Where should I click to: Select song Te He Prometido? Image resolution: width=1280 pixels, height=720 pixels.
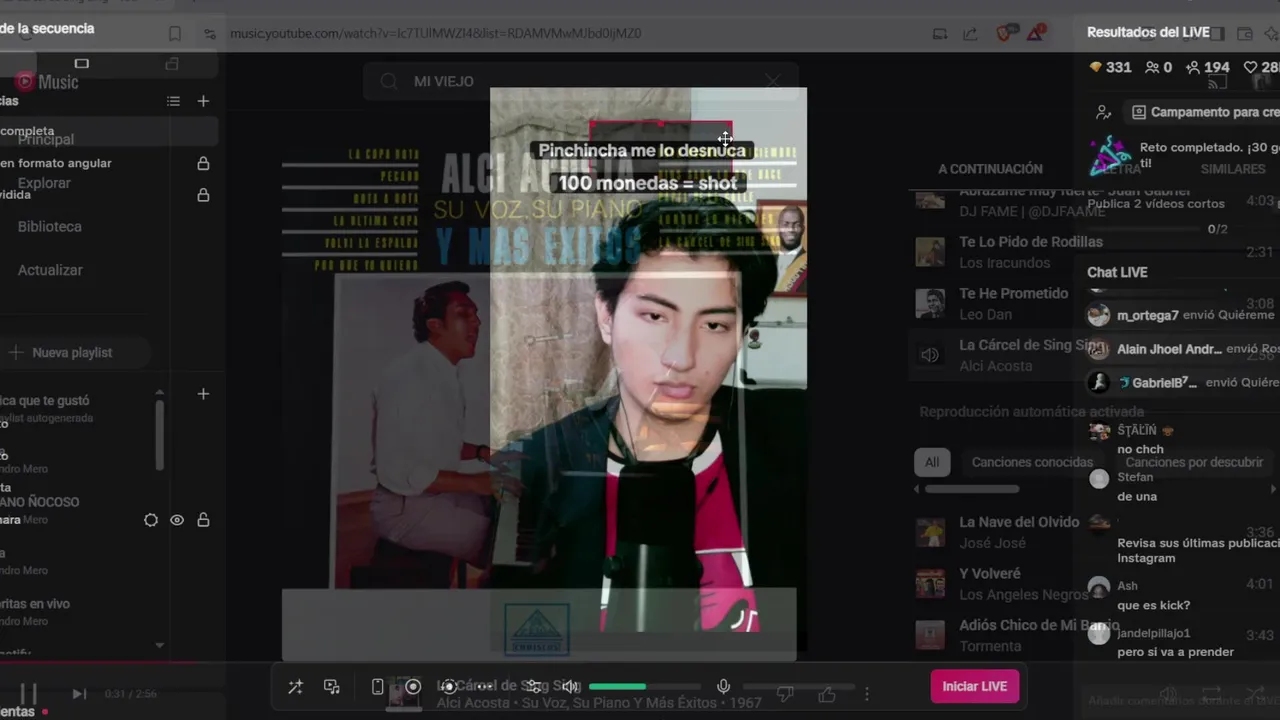(x=1013, y=293)
